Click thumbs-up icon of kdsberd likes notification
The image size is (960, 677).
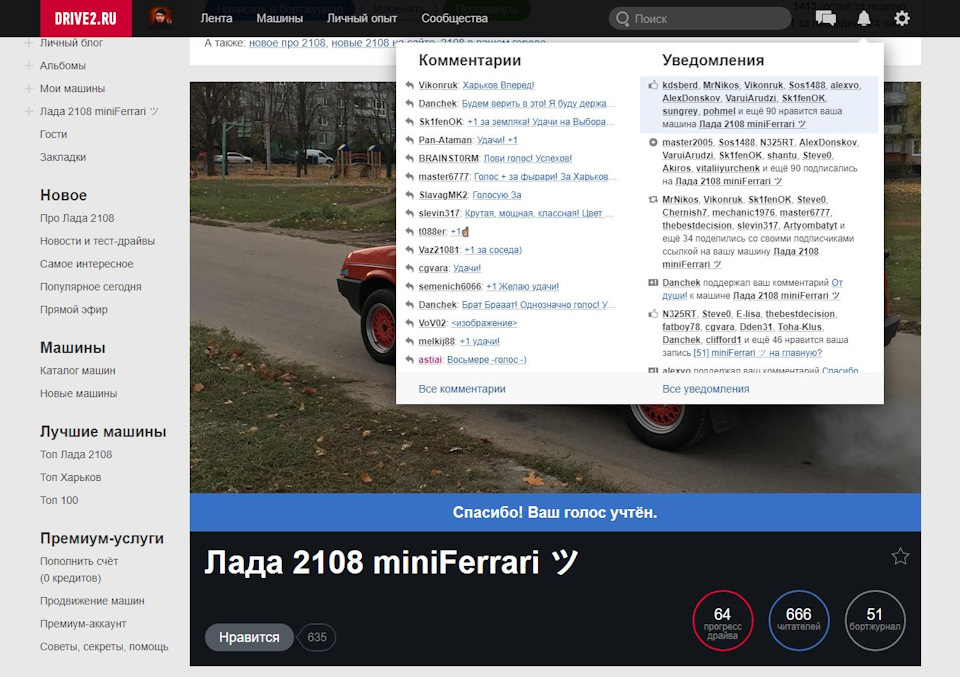(653, 85)
